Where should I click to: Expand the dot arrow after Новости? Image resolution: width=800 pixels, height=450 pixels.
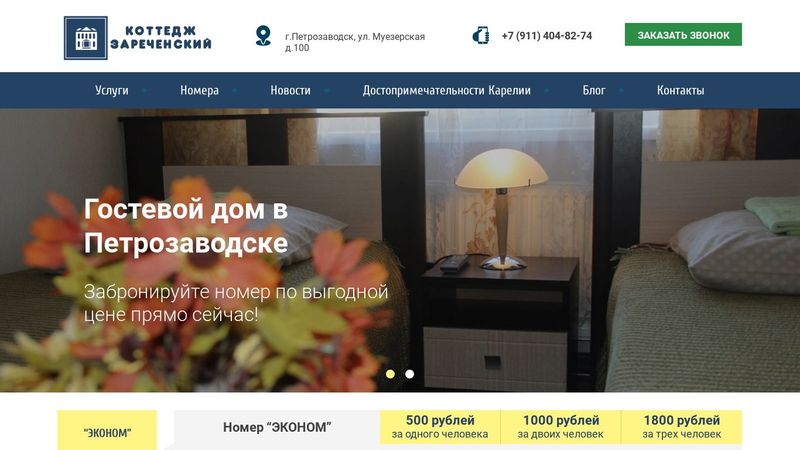click(327, 90)
